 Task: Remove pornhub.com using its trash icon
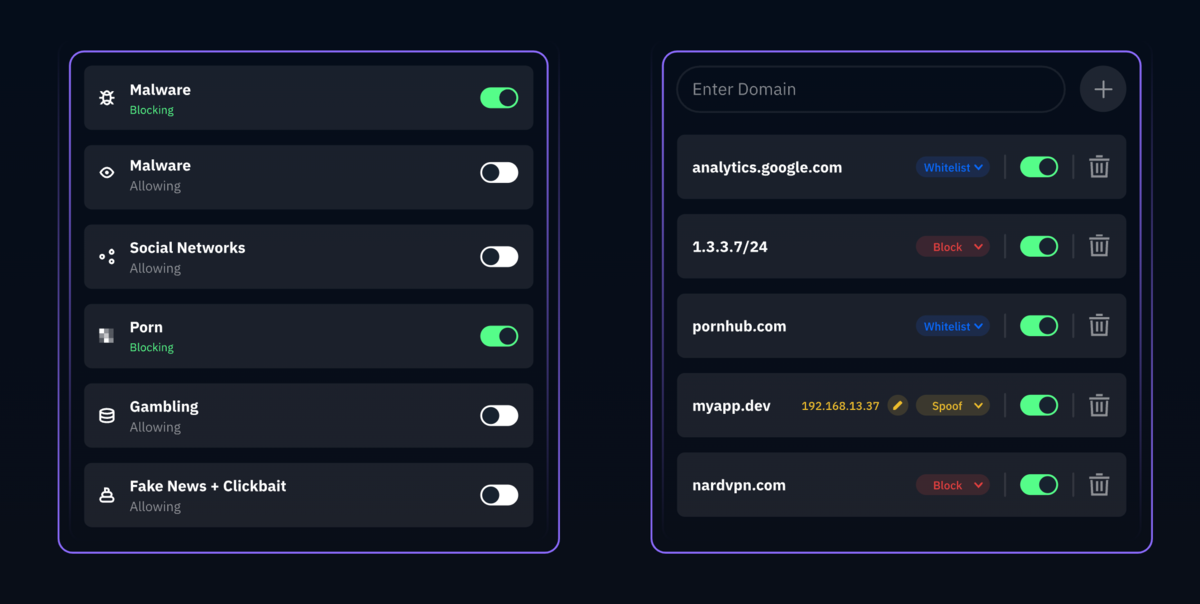tap(1099, 325)
